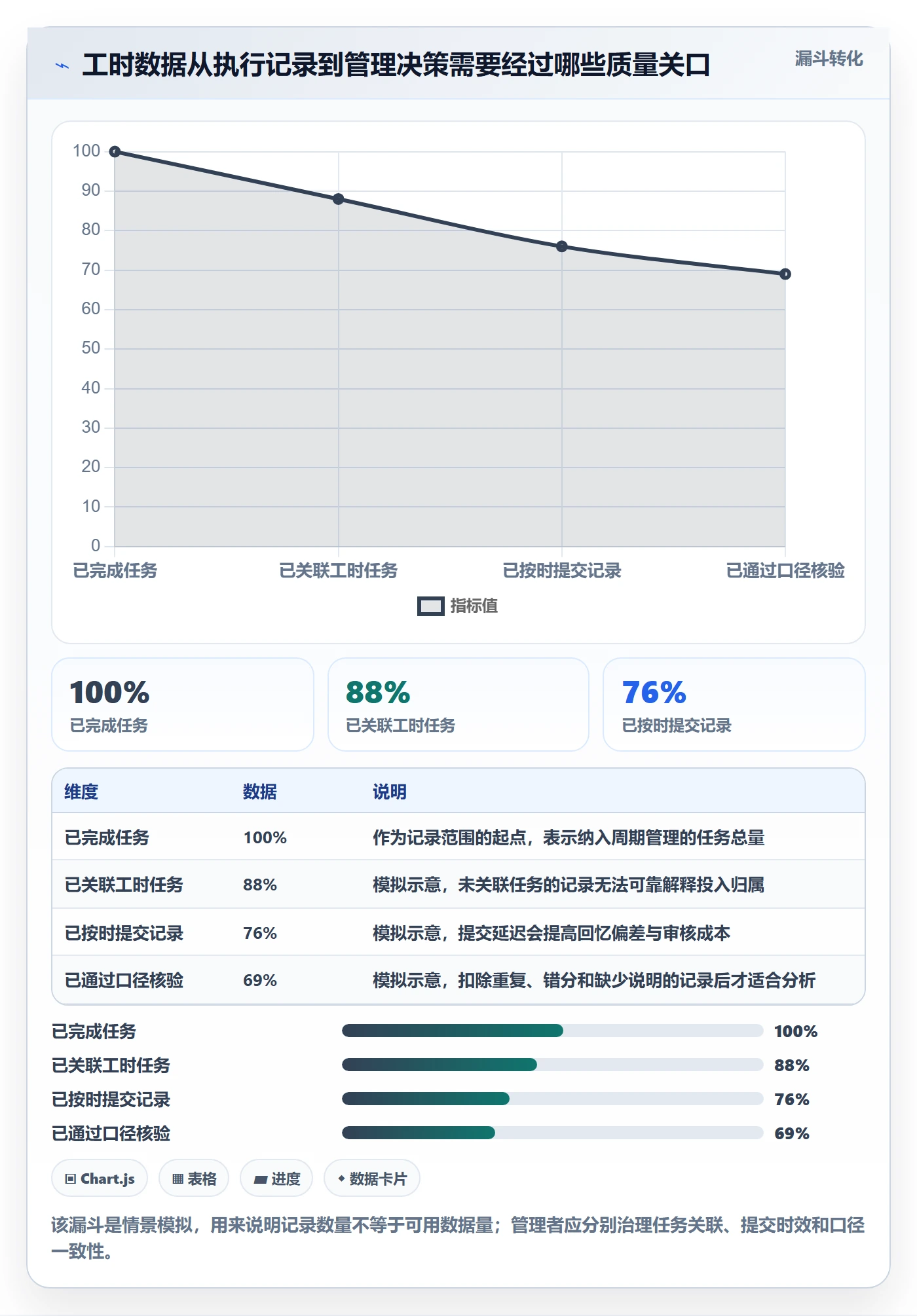Click the 指标值 legend text
The image size is (917, 1316).
click(474, 606)
